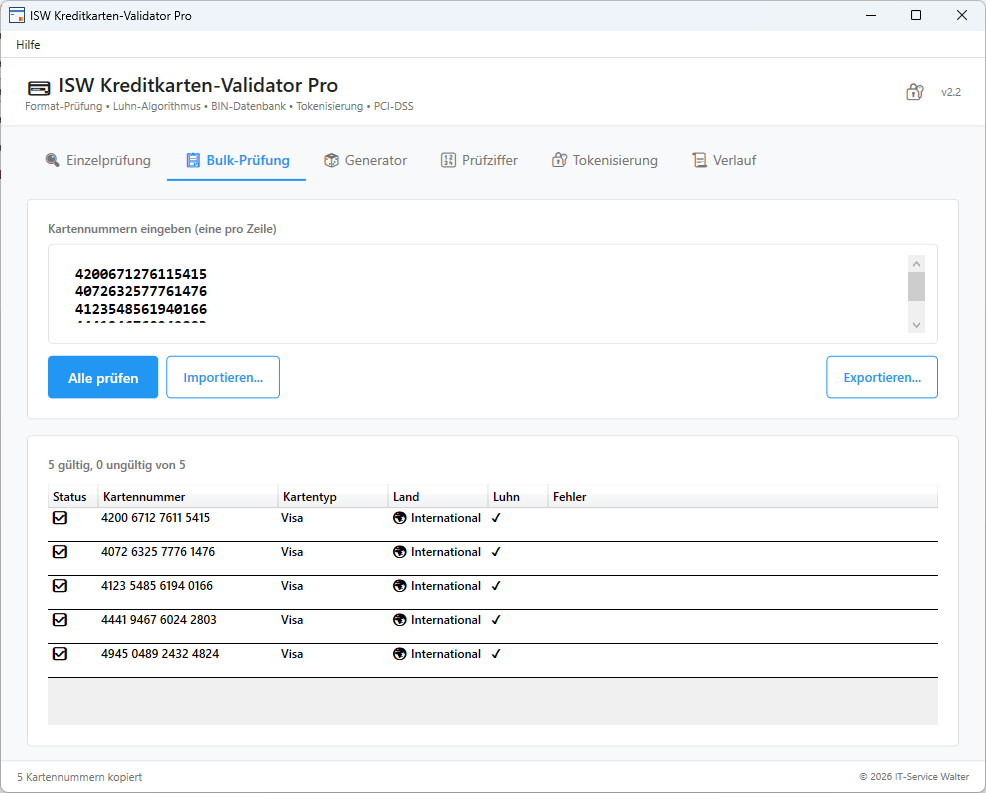Click the padlock icon beside version v2.2

click(914, 91)
